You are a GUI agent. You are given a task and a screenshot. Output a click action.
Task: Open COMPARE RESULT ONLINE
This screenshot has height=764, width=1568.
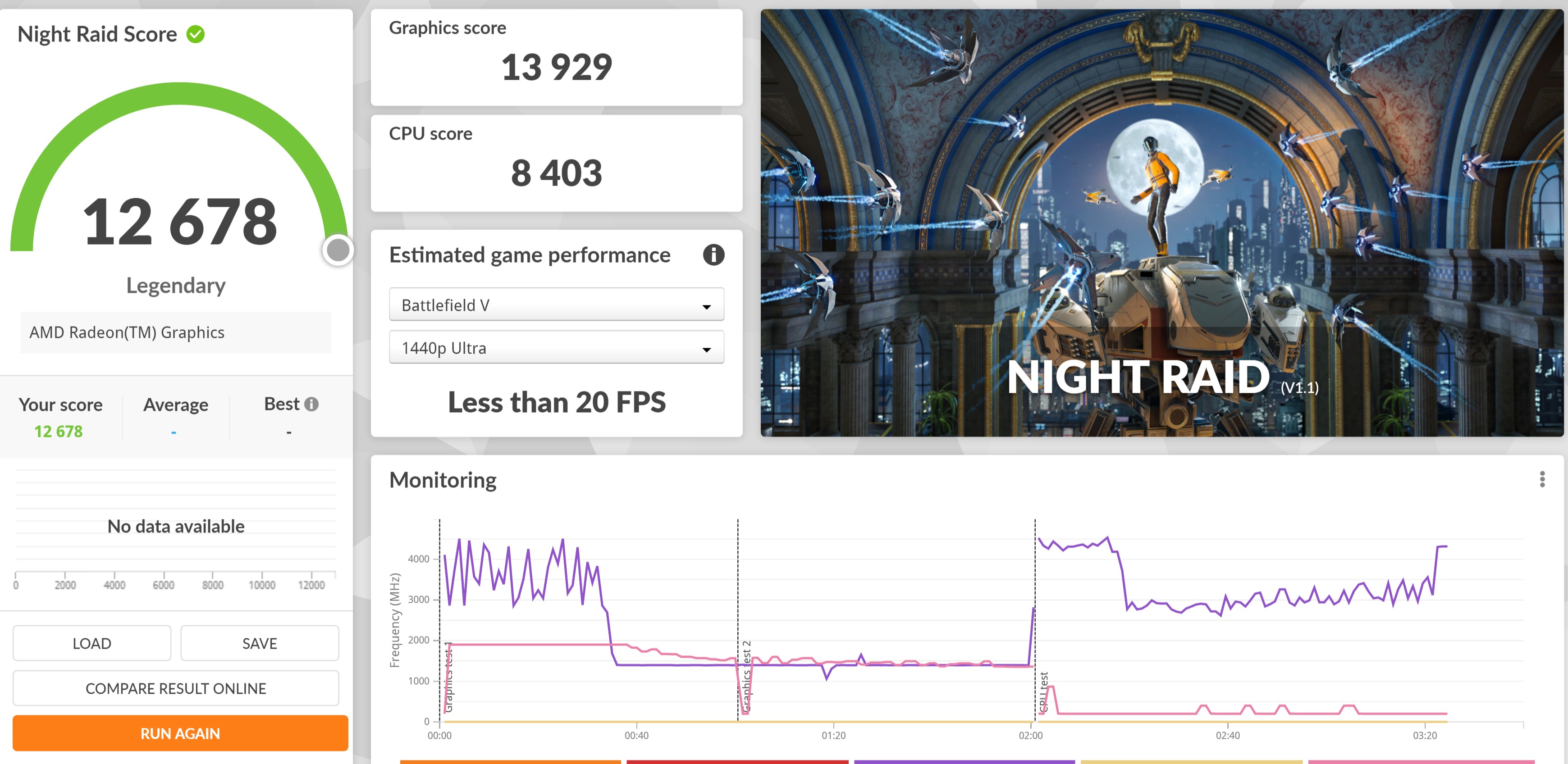click(176, 689)
